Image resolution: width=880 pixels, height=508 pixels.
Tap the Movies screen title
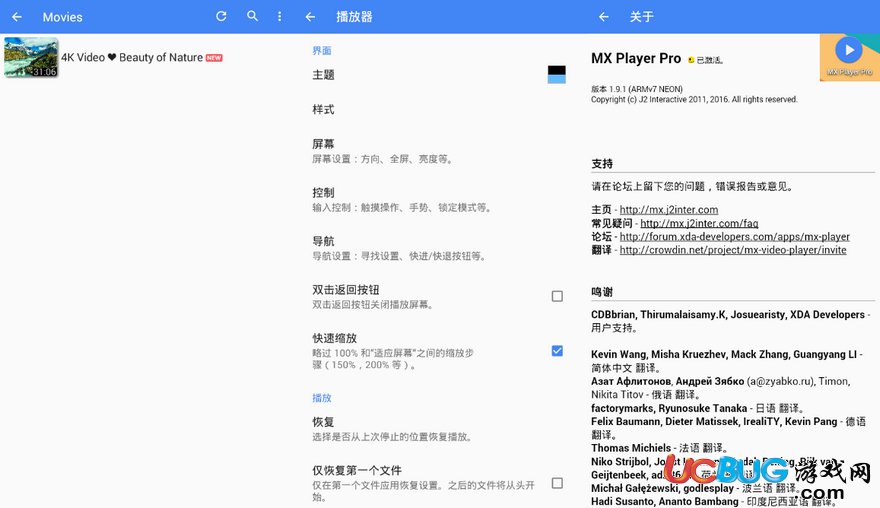[63, 17]
